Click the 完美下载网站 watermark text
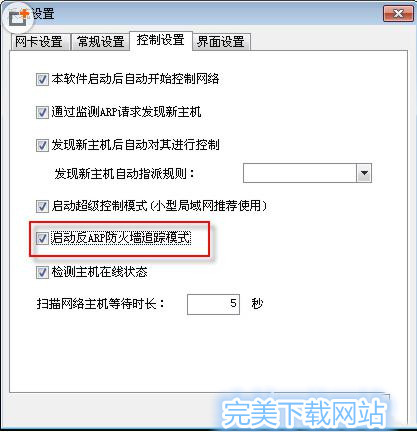Screen dimensions: 417x432 304,413
